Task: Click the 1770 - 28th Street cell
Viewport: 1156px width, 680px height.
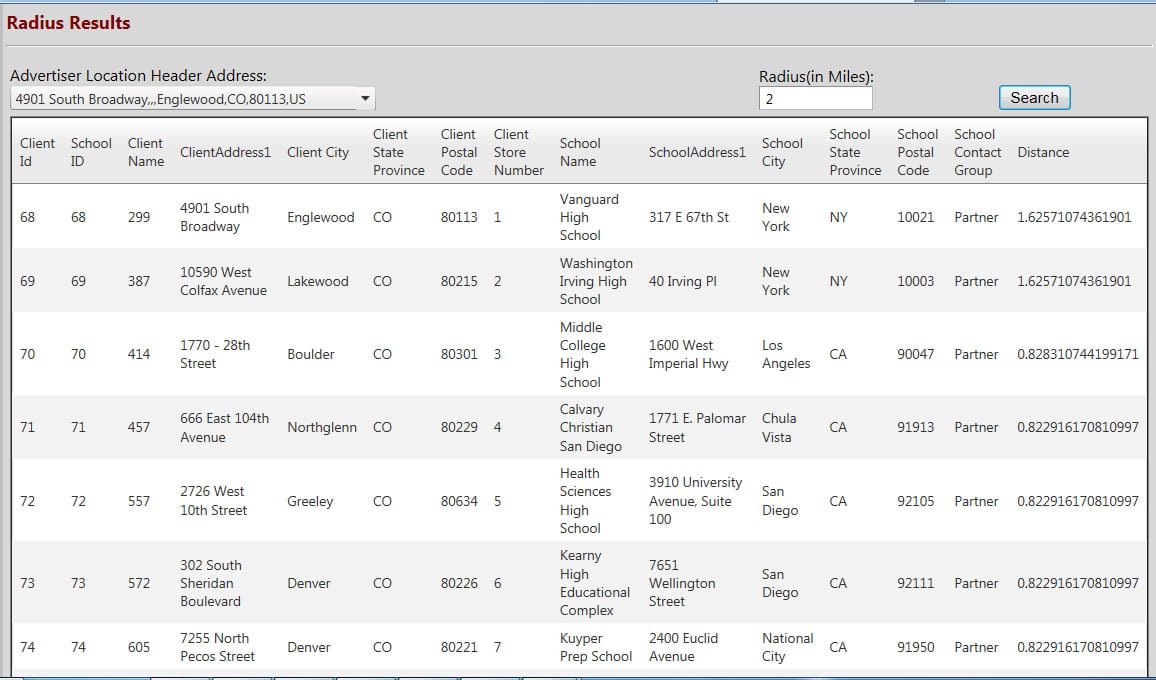Action: click(x=215, y=354)
